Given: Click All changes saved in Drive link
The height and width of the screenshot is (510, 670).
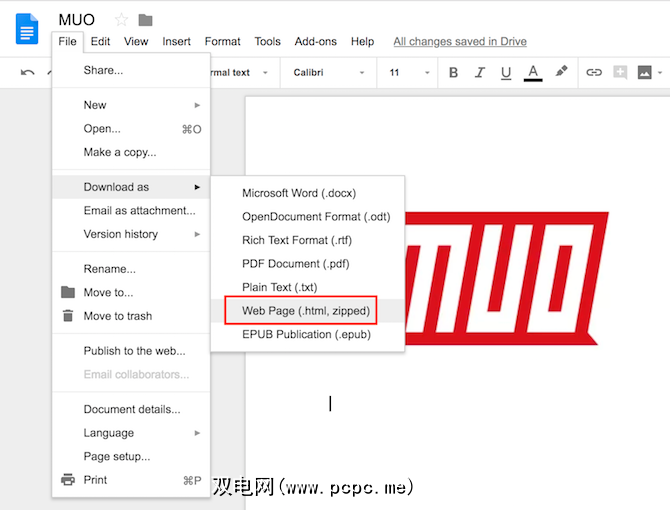Looking at the screenshot, I should 460,41.
